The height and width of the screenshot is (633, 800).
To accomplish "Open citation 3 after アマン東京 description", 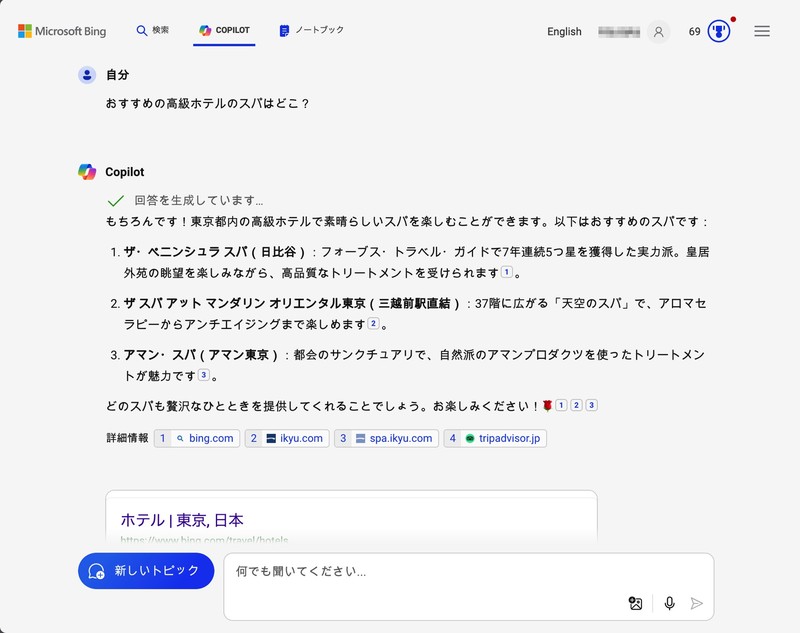I will (204, 375).
